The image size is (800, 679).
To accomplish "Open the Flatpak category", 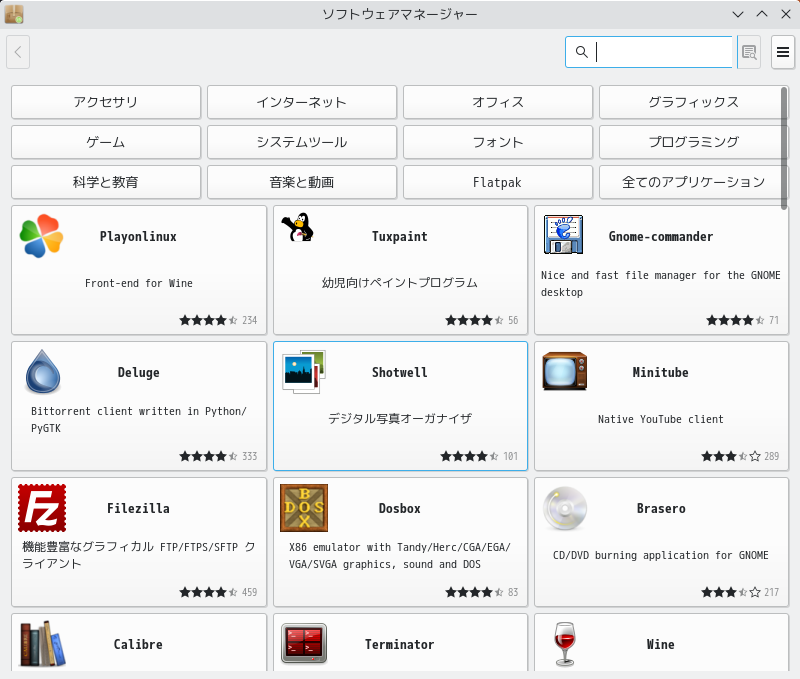I will point(498,182).
